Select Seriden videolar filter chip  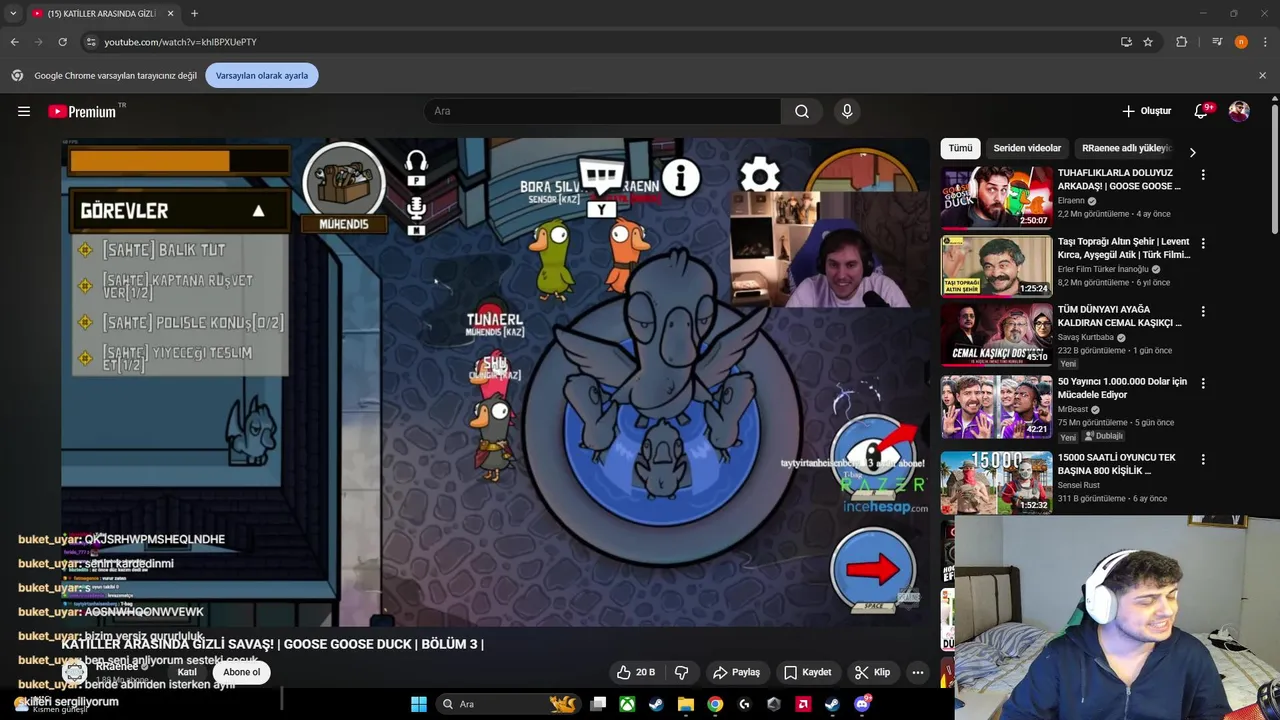click(x=1027, y=148)
